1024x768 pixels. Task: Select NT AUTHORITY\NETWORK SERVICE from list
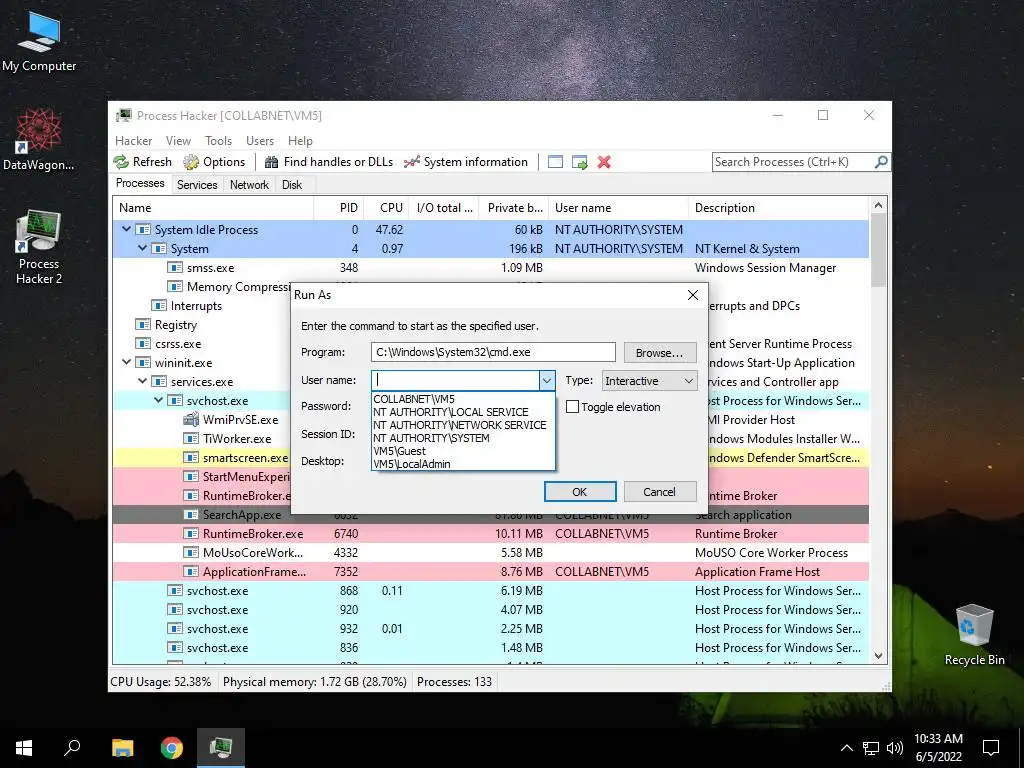463,425
